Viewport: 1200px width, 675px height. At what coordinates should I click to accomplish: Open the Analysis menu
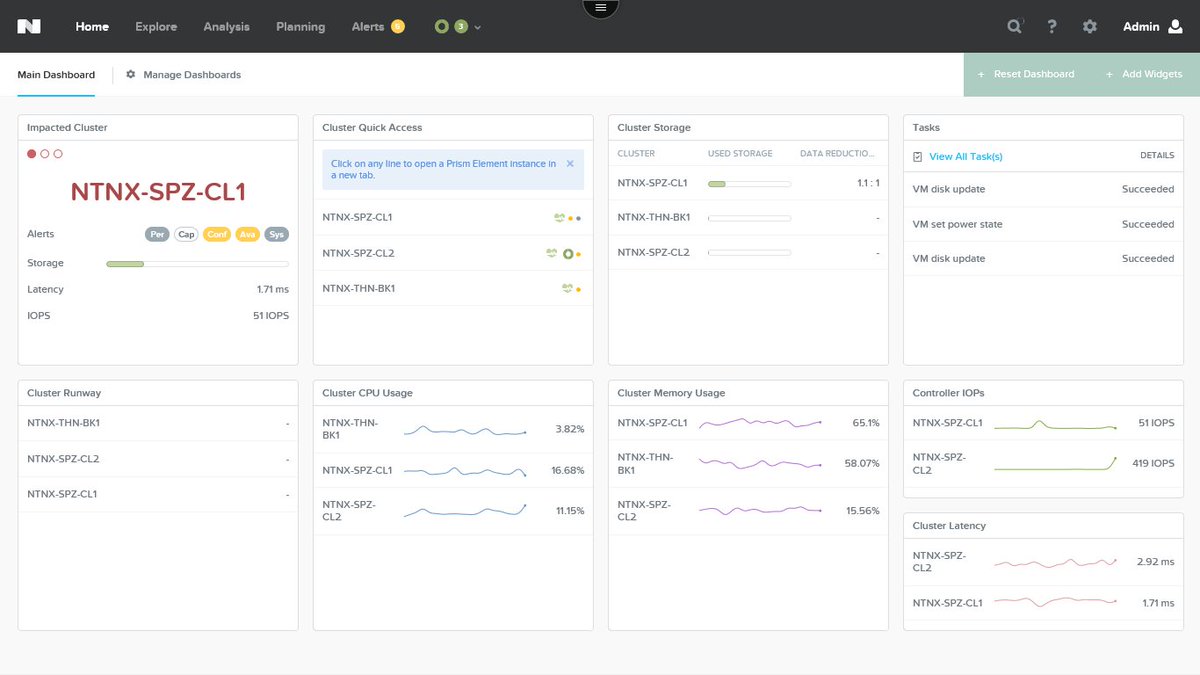point(227,27)
